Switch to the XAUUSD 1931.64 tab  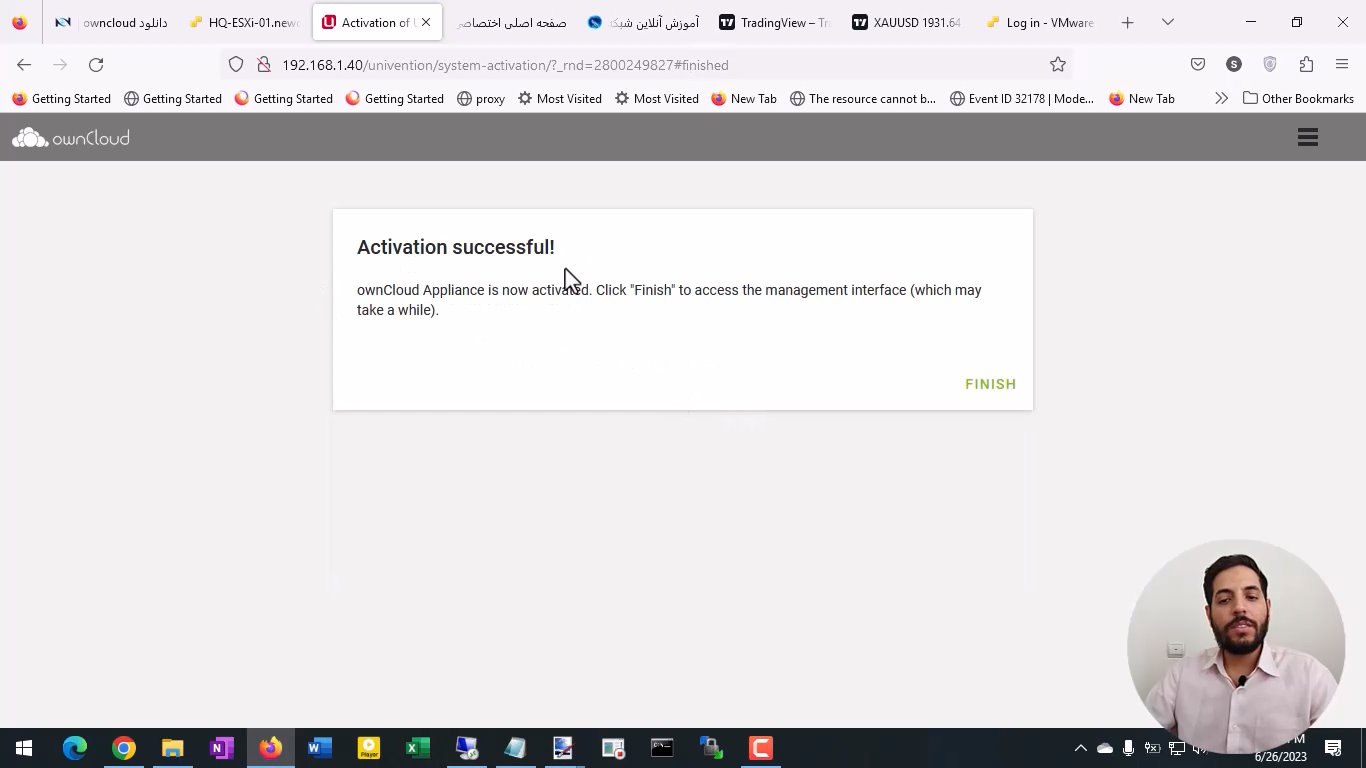908,22
